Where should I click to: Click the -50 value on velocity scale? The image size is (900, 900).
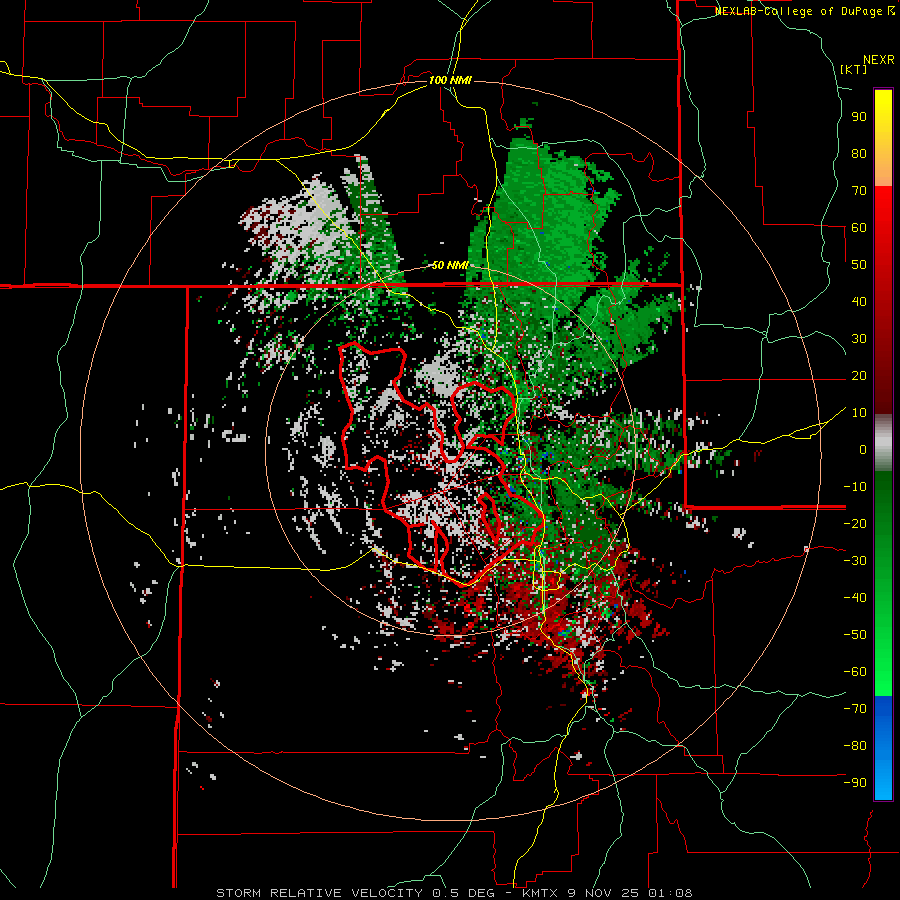855,634
